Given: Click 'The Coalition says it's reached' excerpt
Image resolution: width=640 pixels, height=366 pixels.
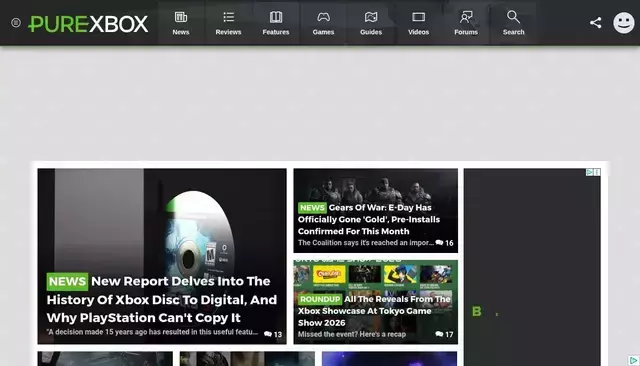Looking at the screenshot, I should point(366,243).
